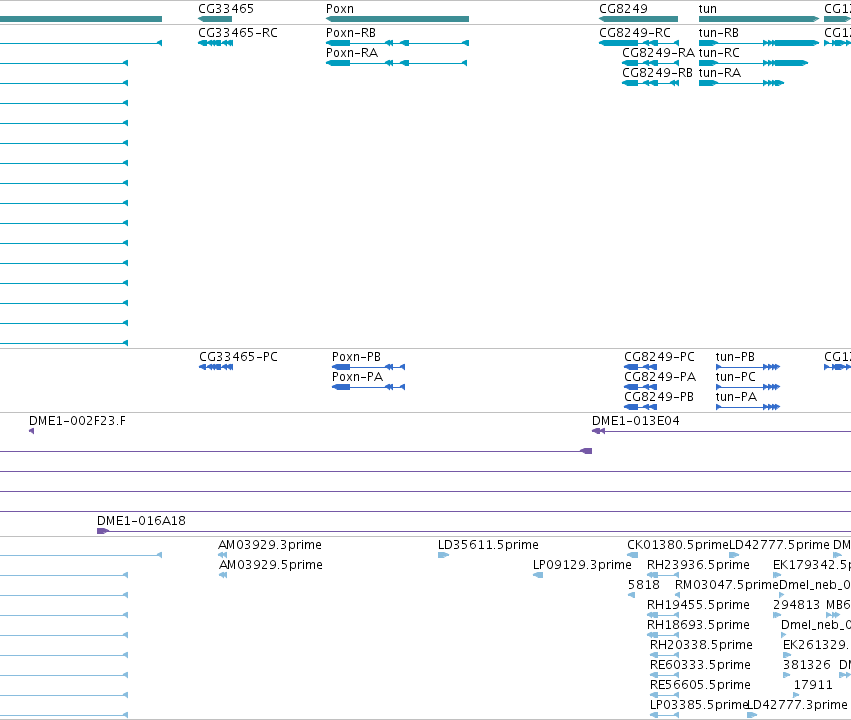Click the CG8249 gene name label

[623, 9]
